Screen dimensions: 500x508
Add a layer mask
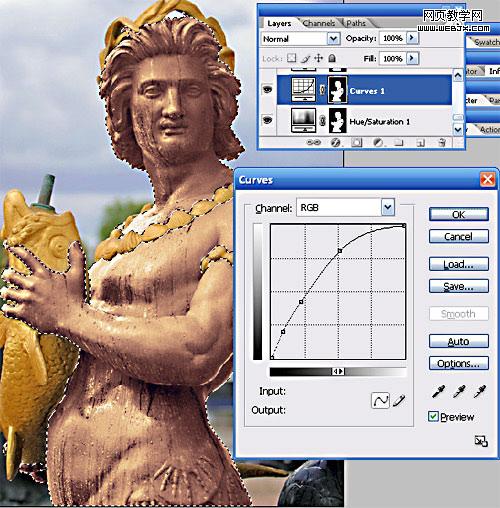coord(356,143)
